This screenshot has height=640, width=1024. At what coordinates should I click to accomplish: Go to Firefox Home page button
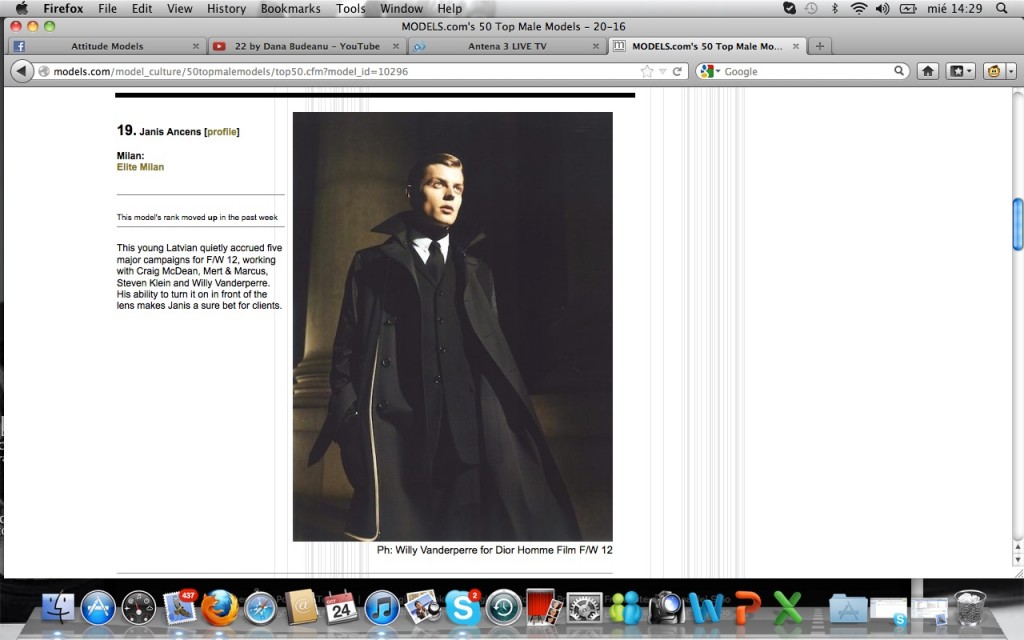click(x=928, y=71)
